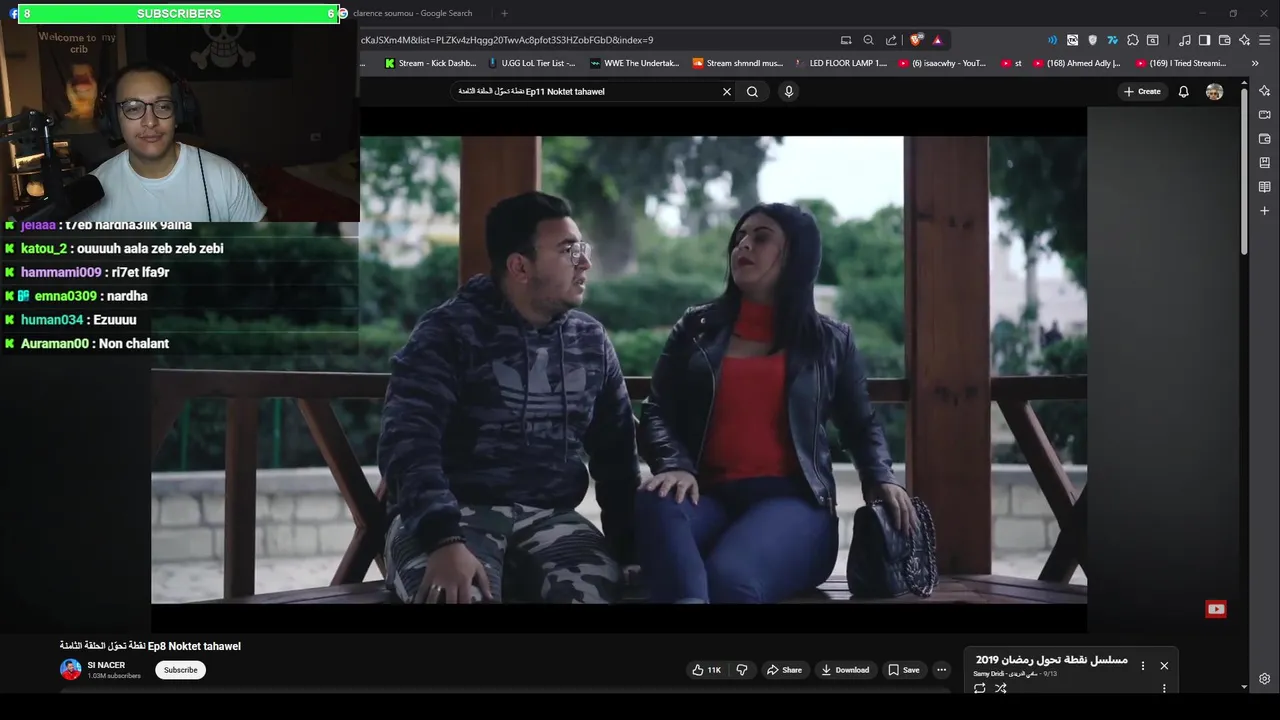Screen dimensions: 1280x720
Task: Dislike the video with thumbs down
Action: (742, 670)
